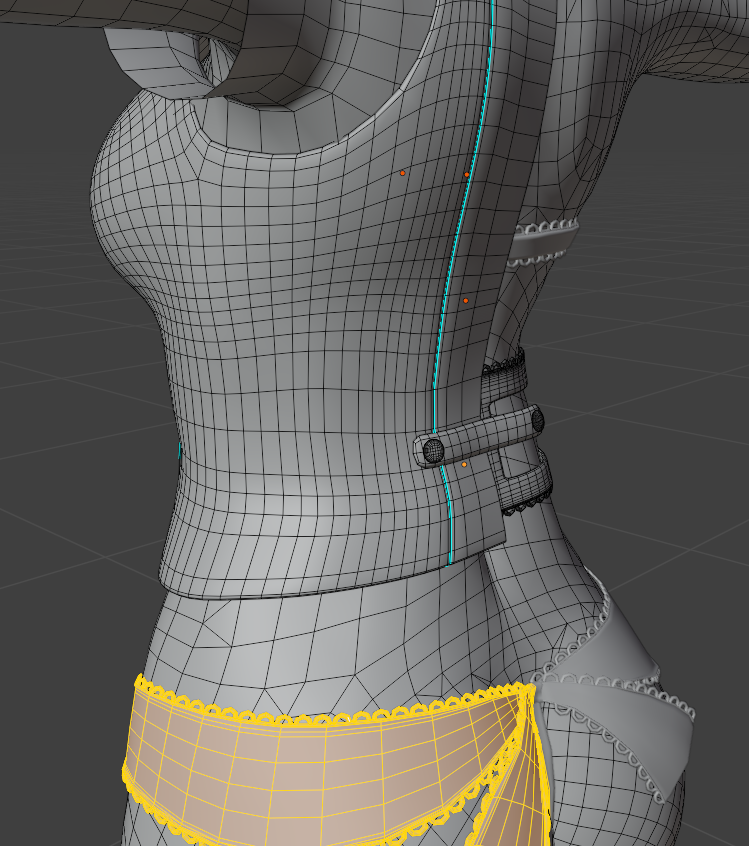Click the light-orange origin dot under the strap

click(x=464, y=465)
